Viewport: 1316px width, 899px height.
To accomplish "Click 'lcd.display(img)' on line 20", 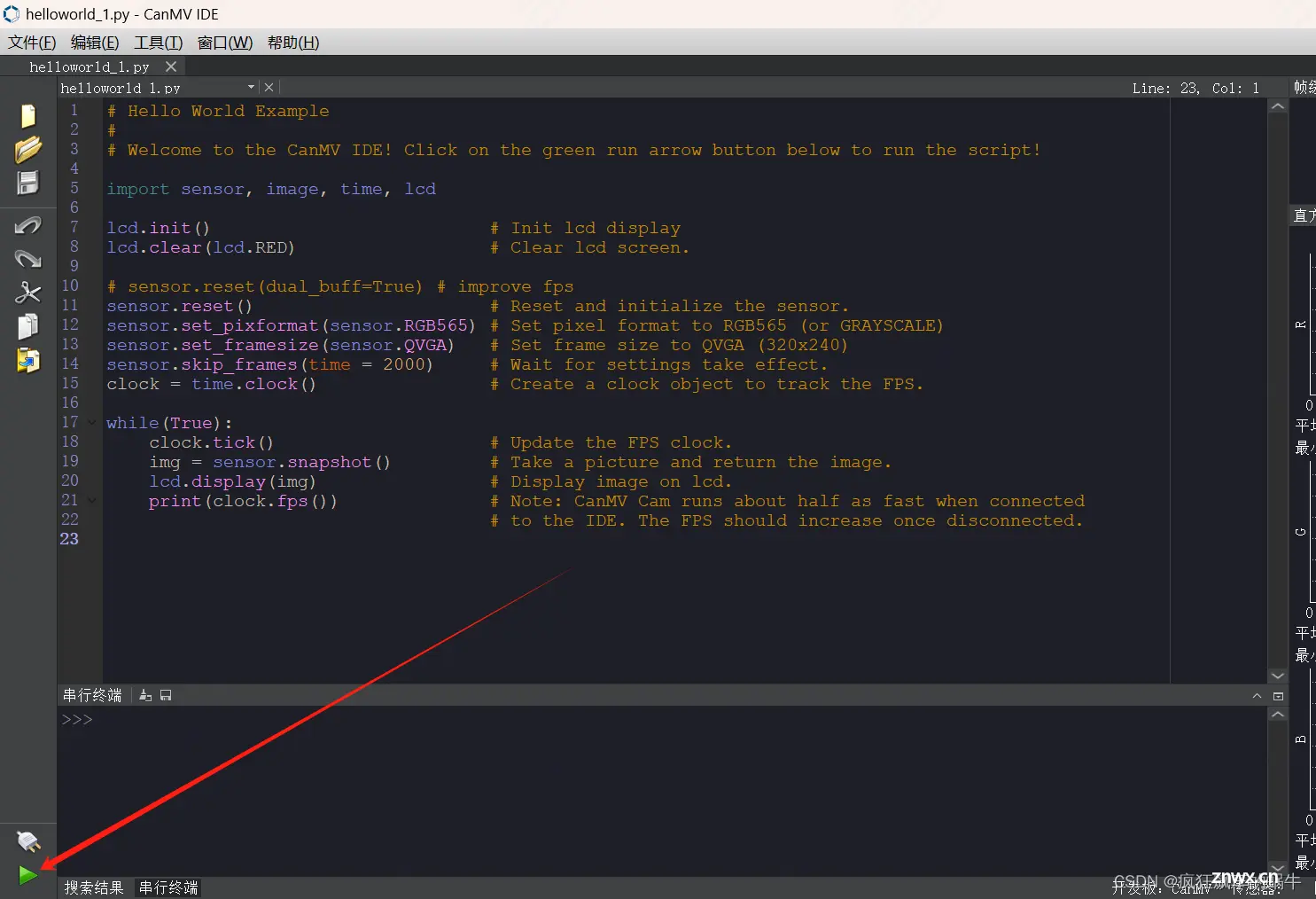I will click(232, 481).
